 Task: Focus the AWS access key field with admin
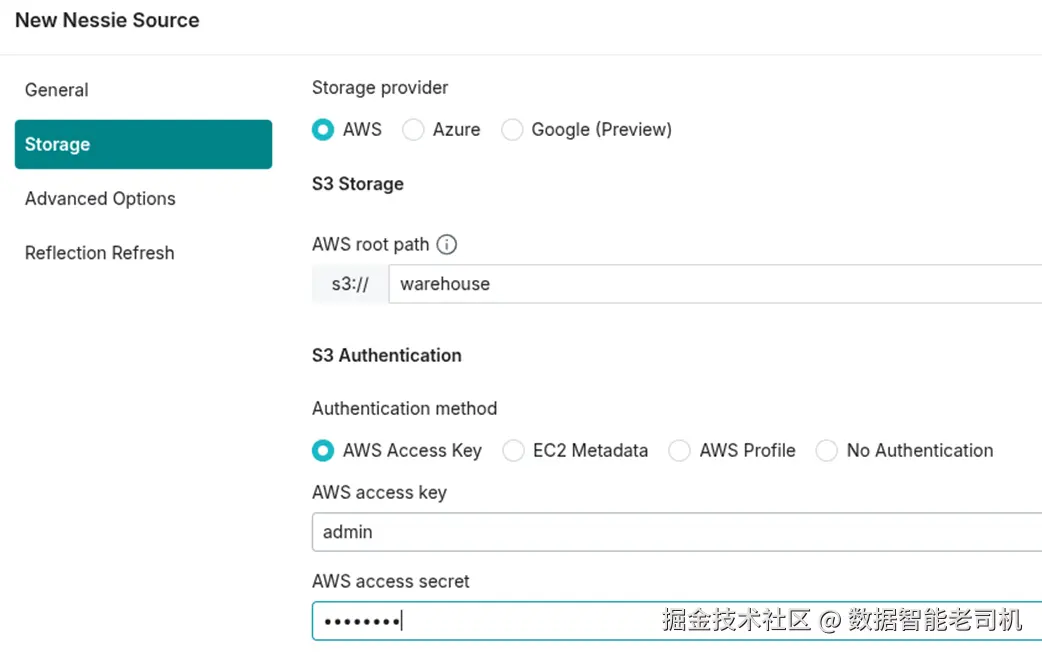[x=670, y=532]
